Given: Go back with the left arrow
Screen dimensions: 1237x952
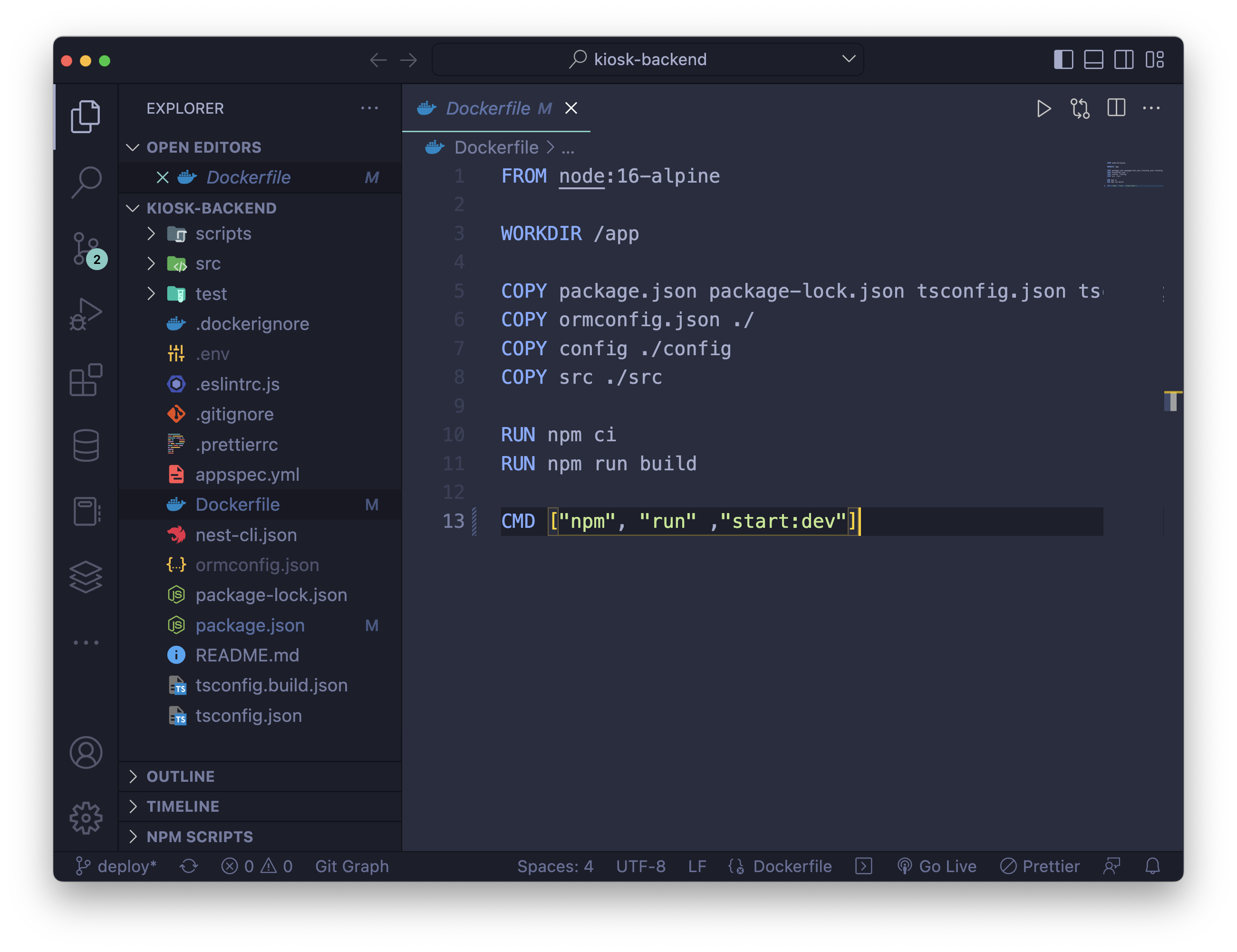Looking at the screenshot, I should (x=378, y=59).
